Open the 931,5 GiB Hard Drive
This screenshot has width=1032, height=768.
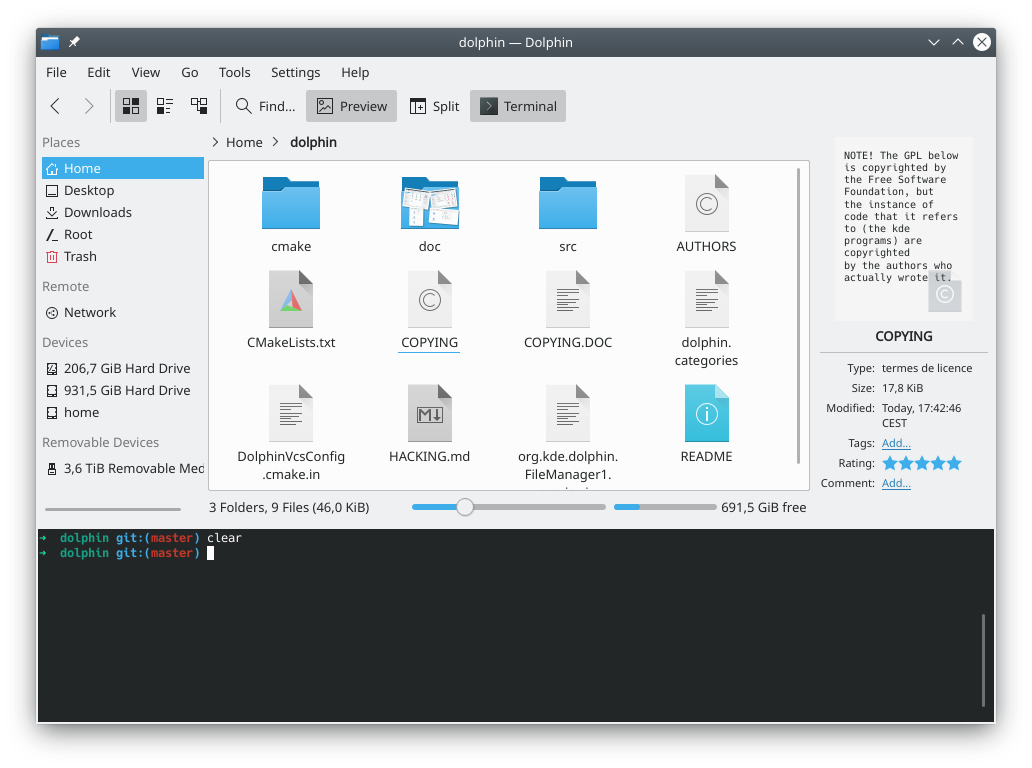(123, 390)
